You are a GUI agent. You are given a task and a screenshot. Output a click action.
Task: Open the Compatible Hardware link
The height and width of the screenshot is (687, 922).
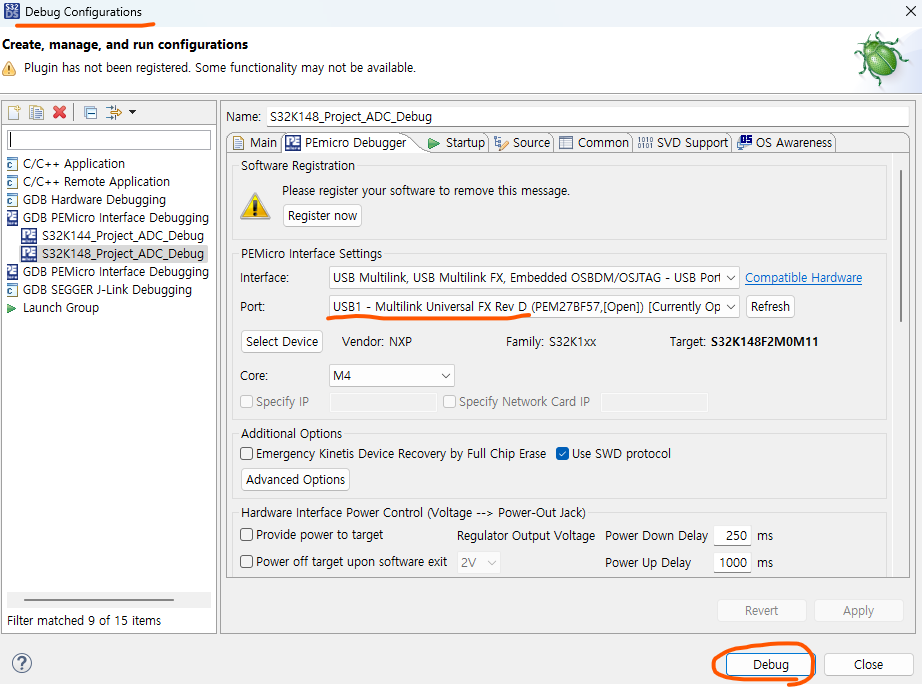coord(803,278)
